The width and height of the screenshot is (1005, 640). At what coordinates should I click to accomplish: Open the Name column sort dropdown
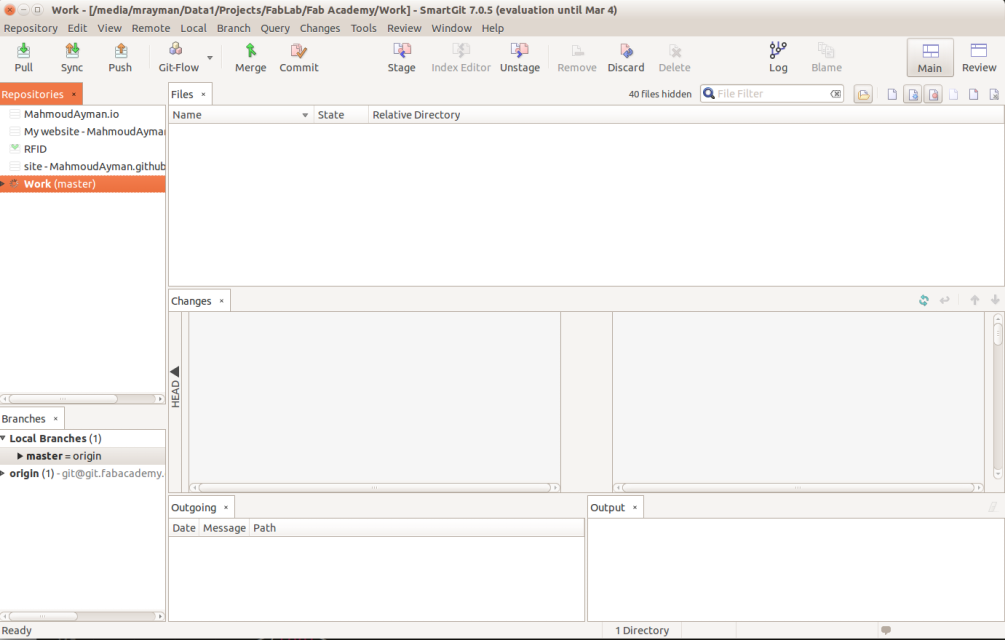coord(305,115)
